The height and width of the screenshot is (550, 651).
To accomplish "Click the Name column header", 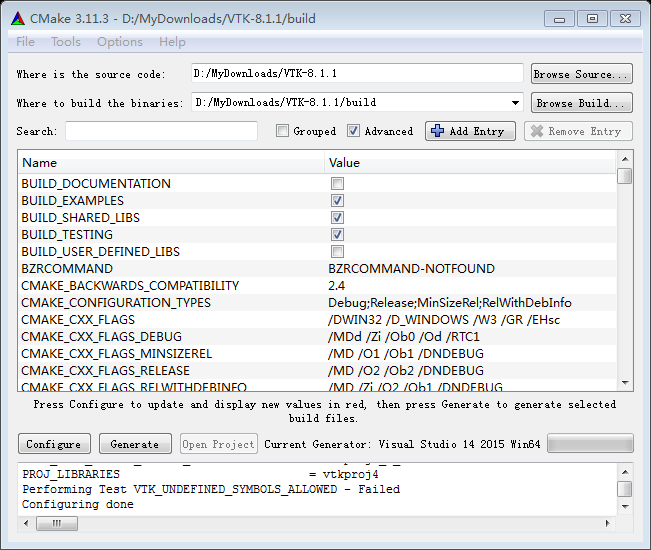I will coord(171,163).
